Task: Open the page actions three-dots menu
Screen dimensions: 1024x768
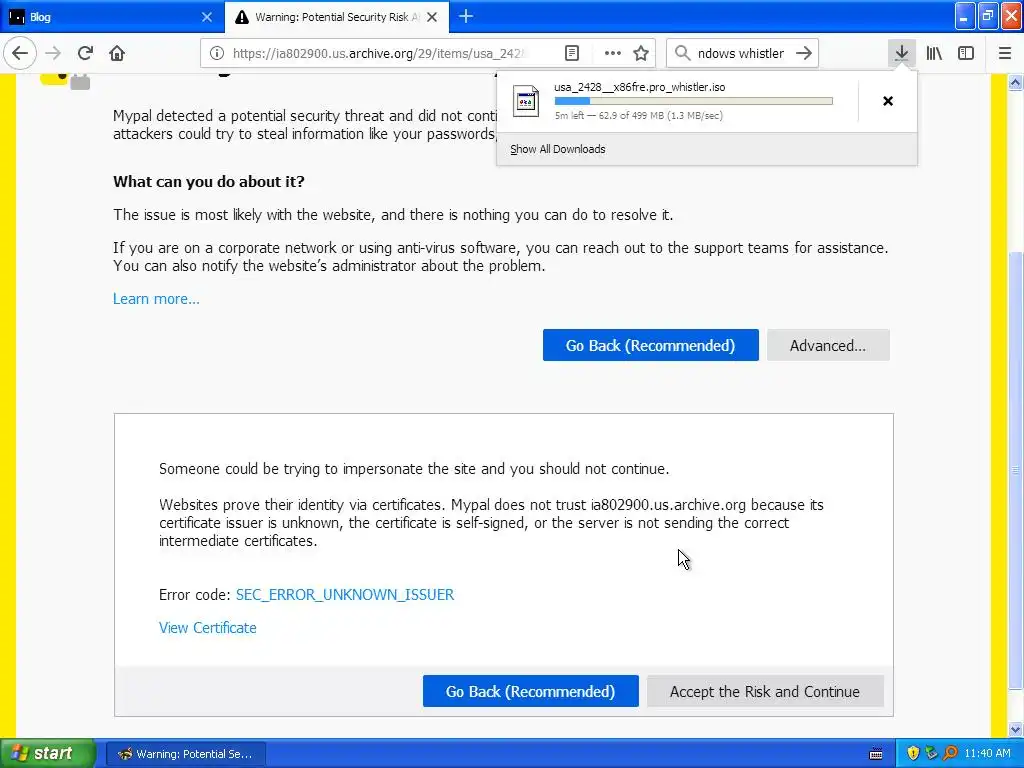Action: point(613,53)
